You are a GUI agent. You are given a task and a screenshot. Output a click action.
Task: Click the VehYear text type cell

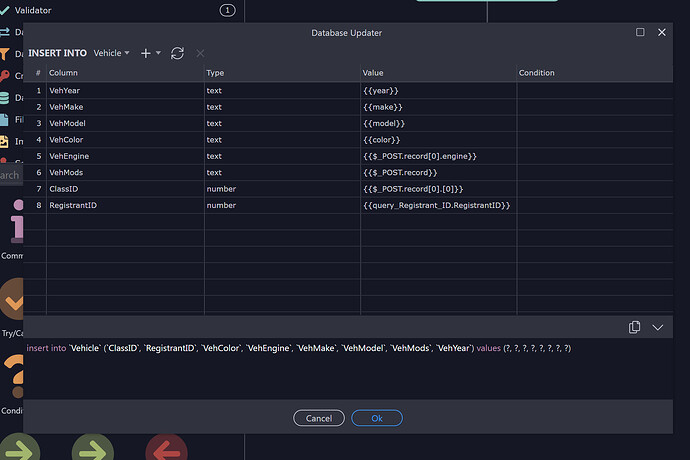point(282,91)
